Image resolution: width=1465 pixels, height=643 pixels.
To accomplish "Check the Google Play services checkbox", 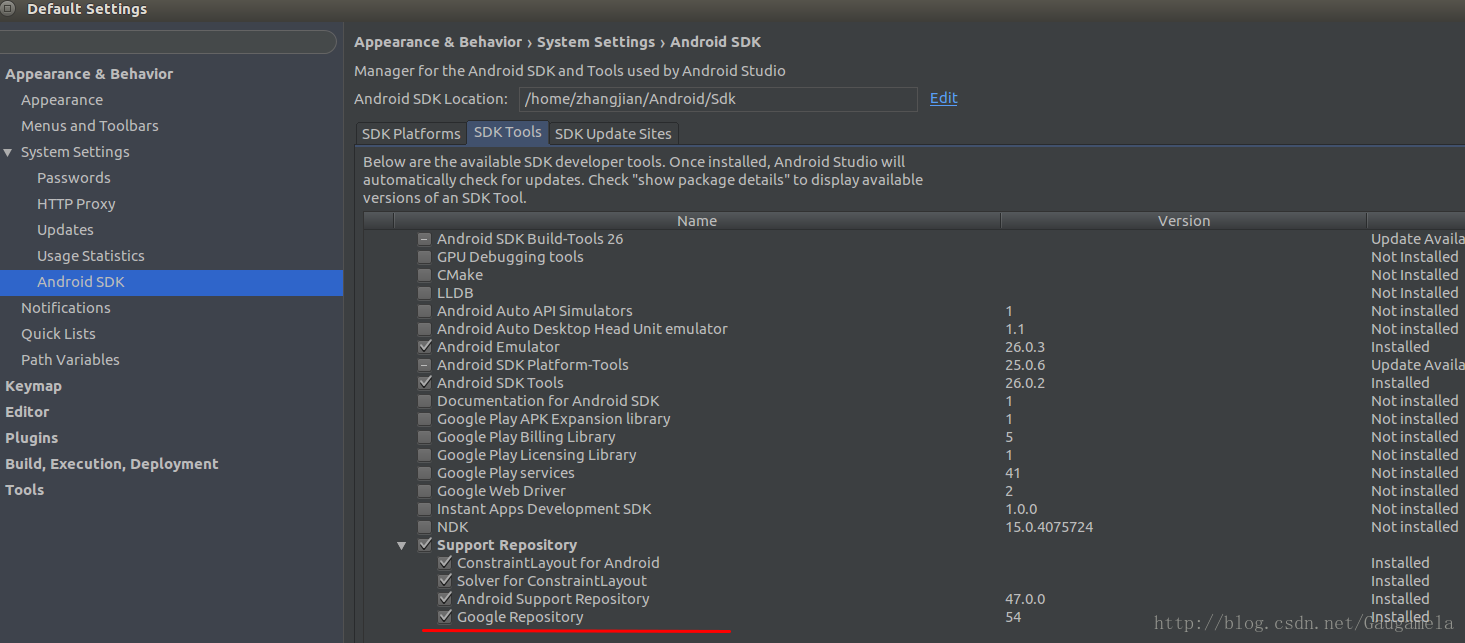I will [425, 473].
